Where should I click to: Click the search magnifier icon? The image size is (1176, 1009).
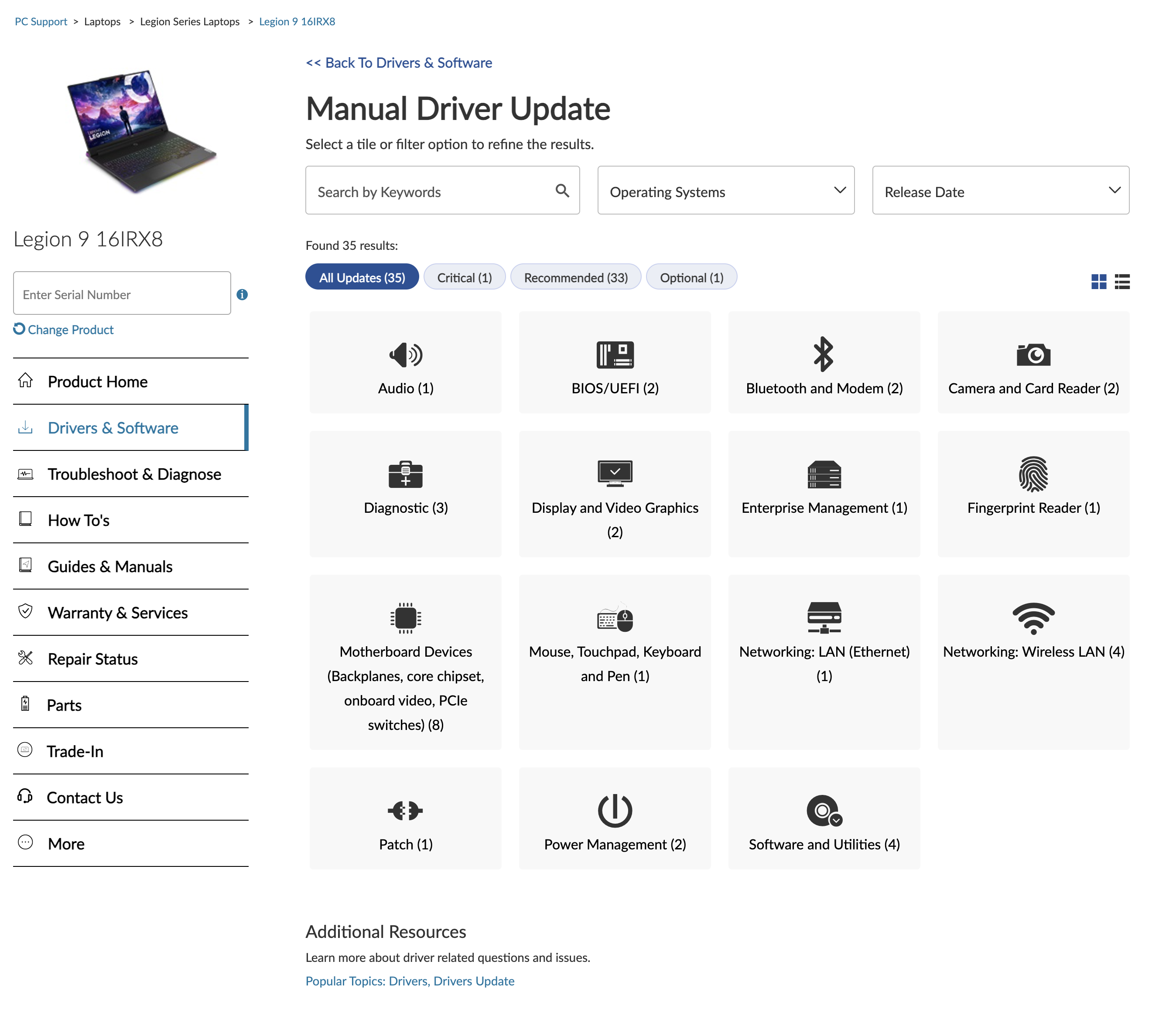click(562, 191)
